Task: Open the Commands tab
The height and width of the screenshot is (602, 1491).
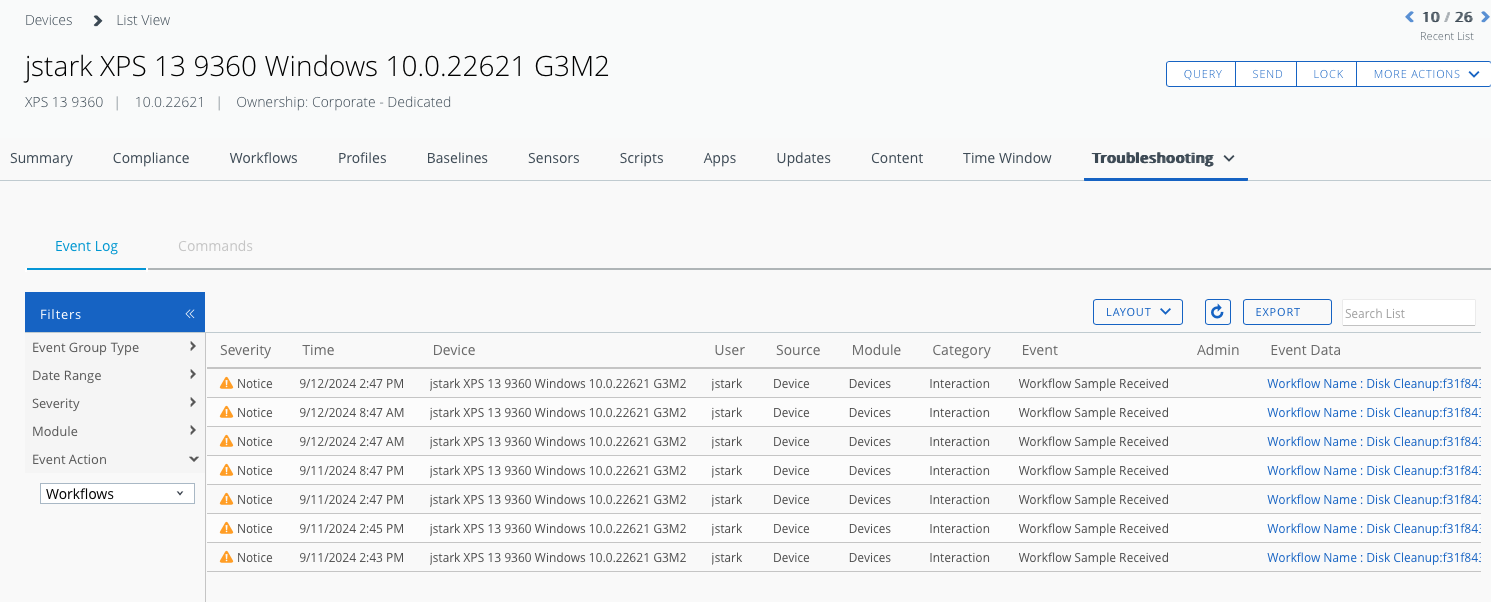Action: click(x=215, y=246)
